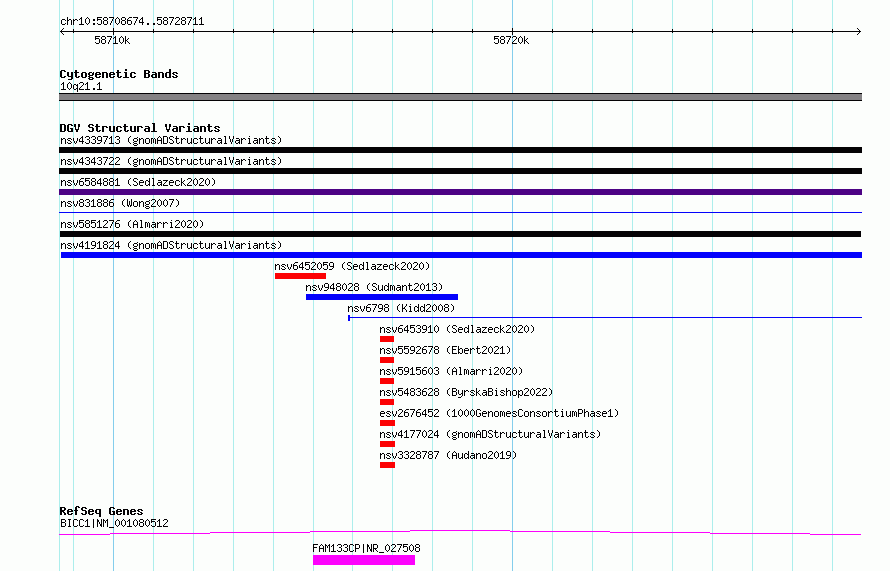Click the gray 10q21.1 cytogenetic band bar

460,97
